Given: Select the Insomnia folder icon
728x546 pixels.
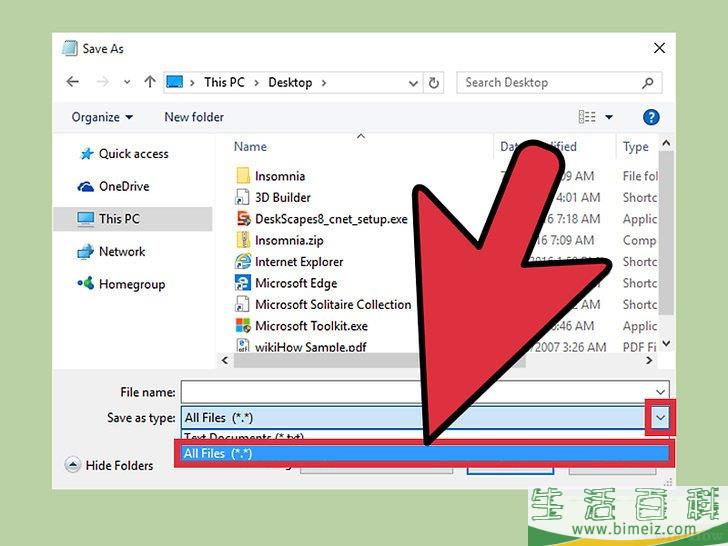Looking at the screenshot, I should (x=243, y=176).
